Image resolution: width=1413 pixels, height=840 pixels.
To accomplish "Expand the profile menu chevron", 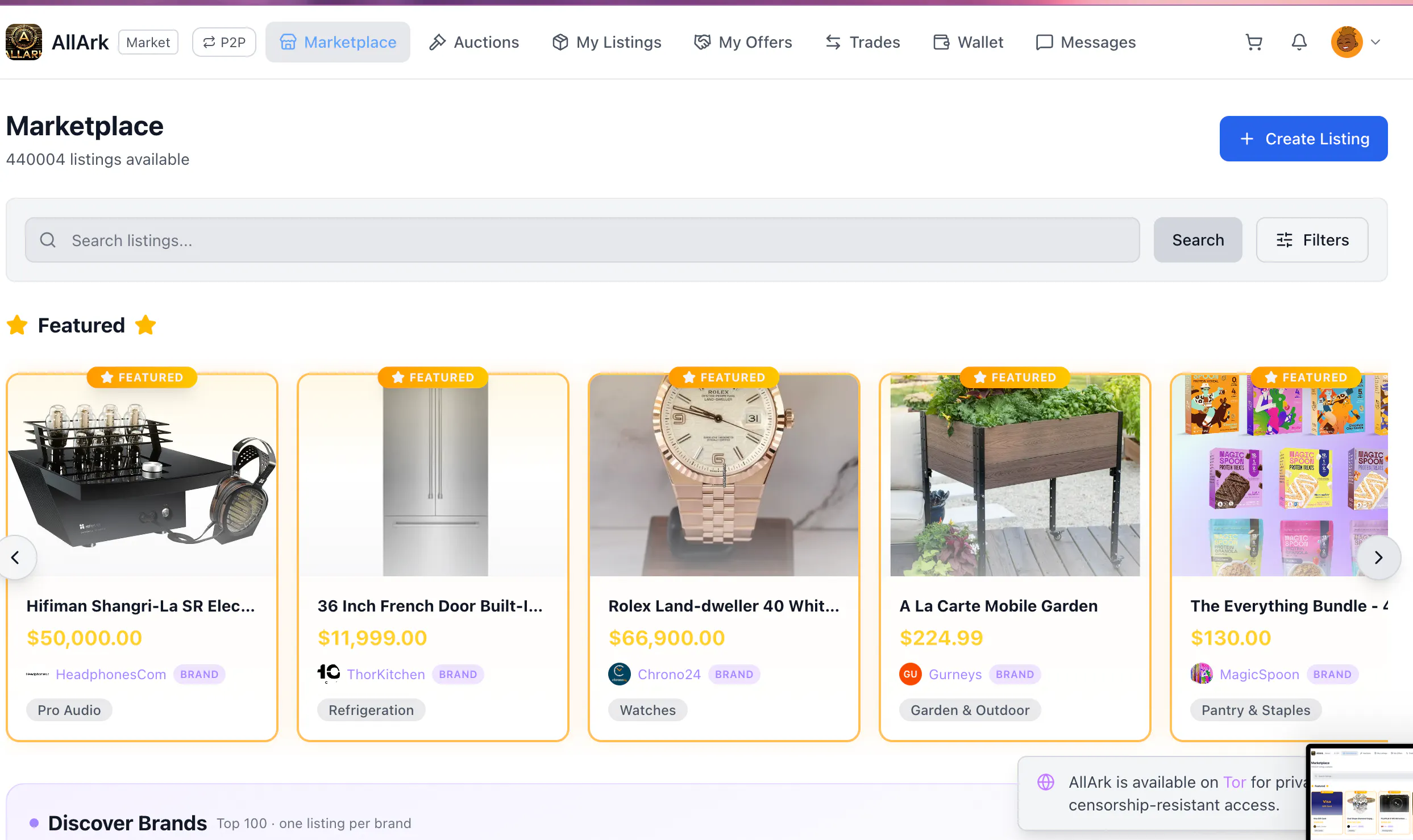I will tap(1375, 42).
